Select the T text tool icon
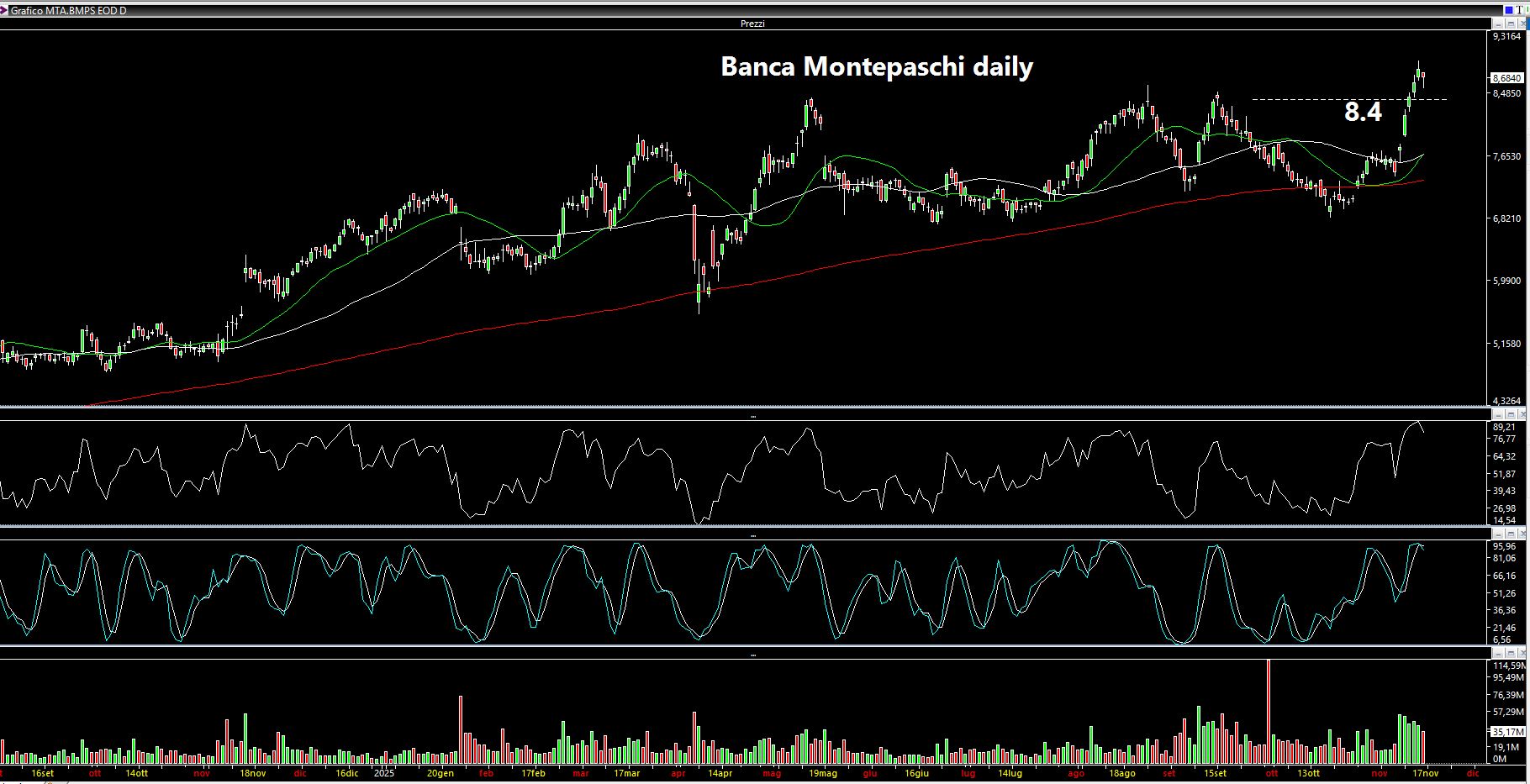The height and width of the screenshot is (784, 1530). point(1520,10)
